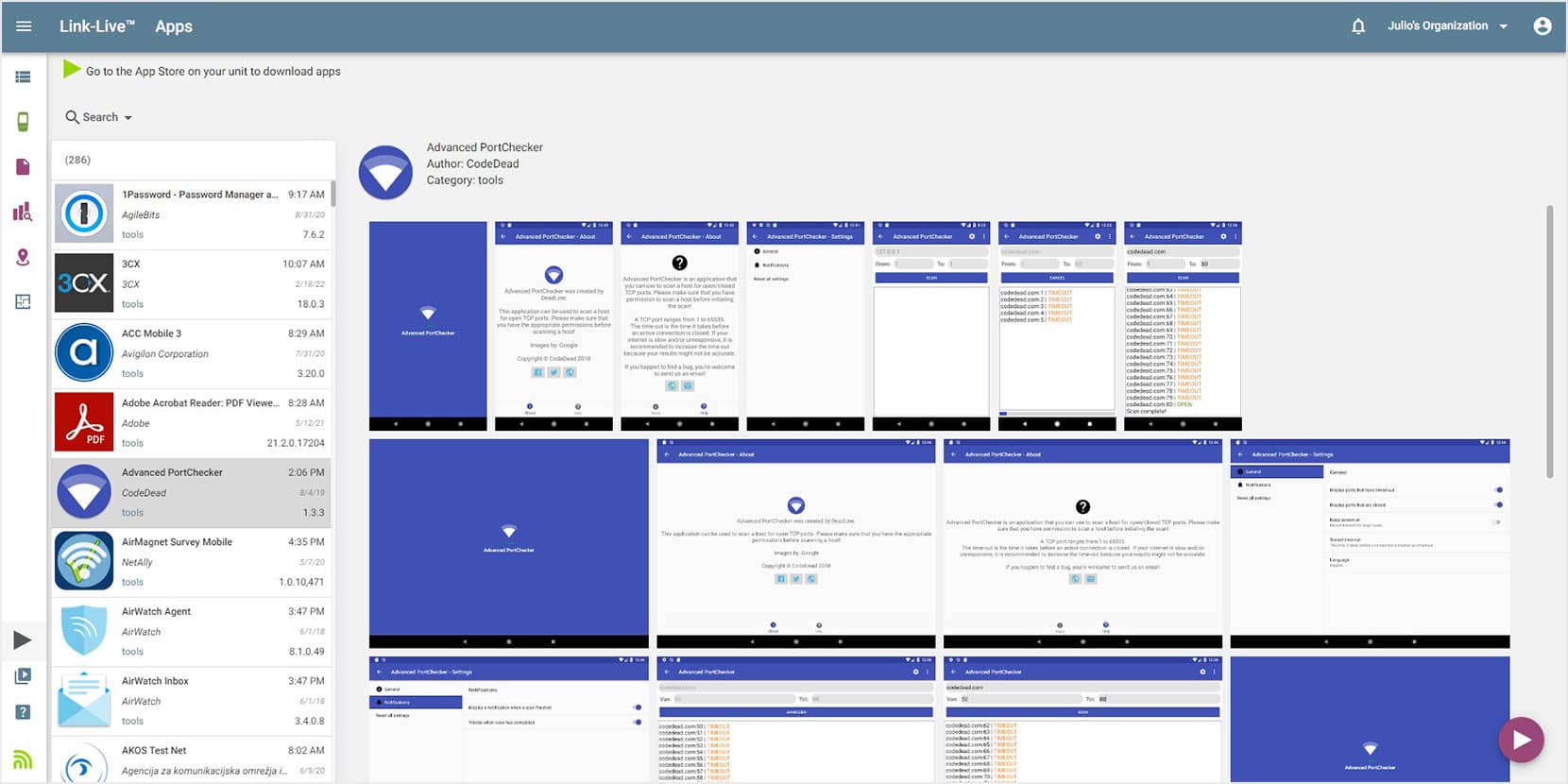Click the AirWatch Agent shield icon
Viewport: 1568px width, 784px height.
[84, 630]
